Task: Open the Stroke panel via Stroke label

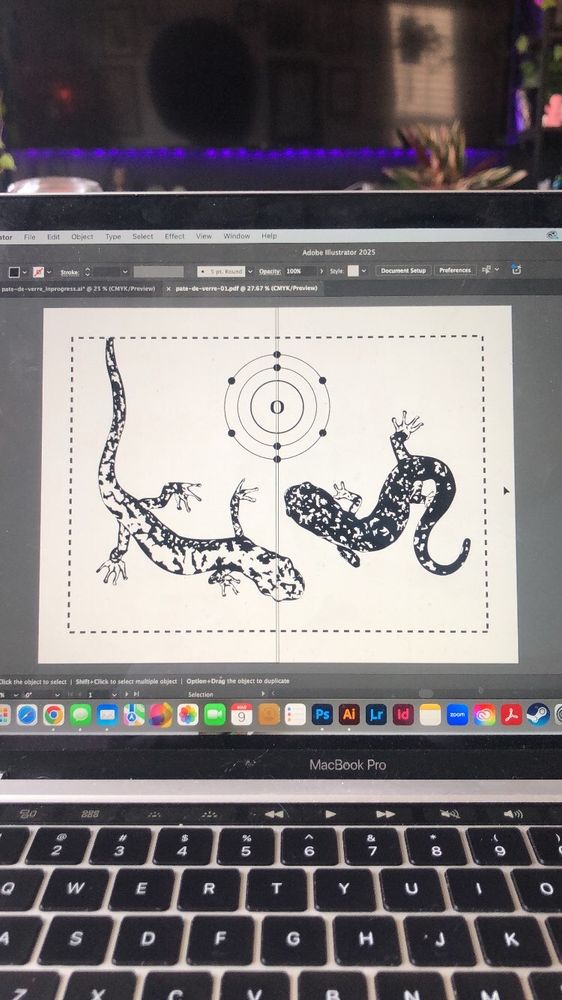Action: point(70,272)
